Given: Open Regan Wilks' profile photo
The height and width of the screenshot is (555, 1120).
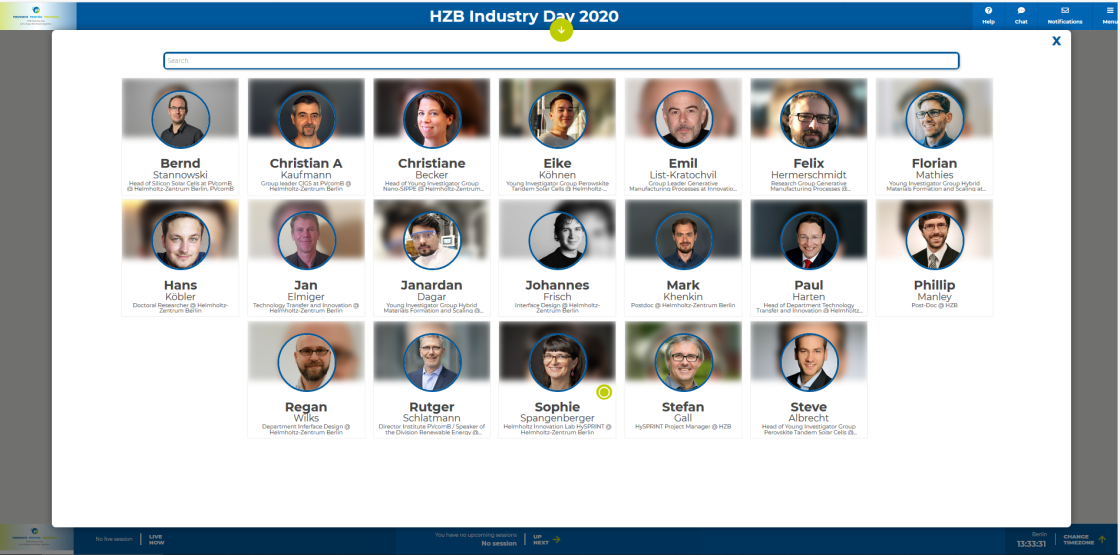Looking at the screenshot, I should [x=306, y=363].
